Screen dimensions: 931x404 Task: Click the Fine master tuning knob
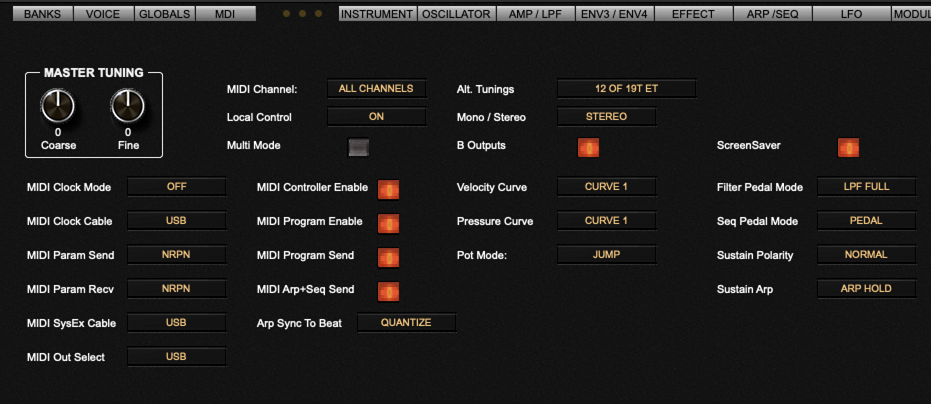point(128,105)
